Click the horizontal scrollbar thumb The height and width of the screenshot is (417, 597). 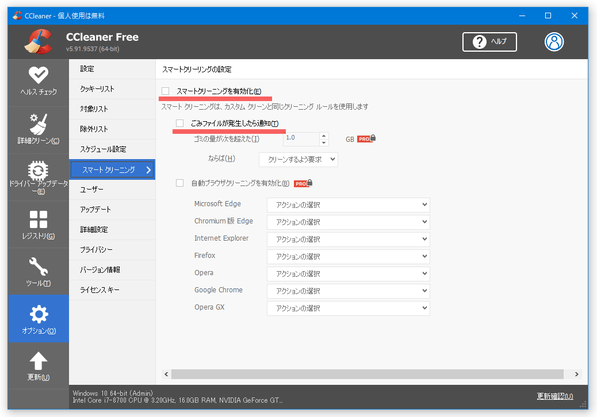coord(367,374)
